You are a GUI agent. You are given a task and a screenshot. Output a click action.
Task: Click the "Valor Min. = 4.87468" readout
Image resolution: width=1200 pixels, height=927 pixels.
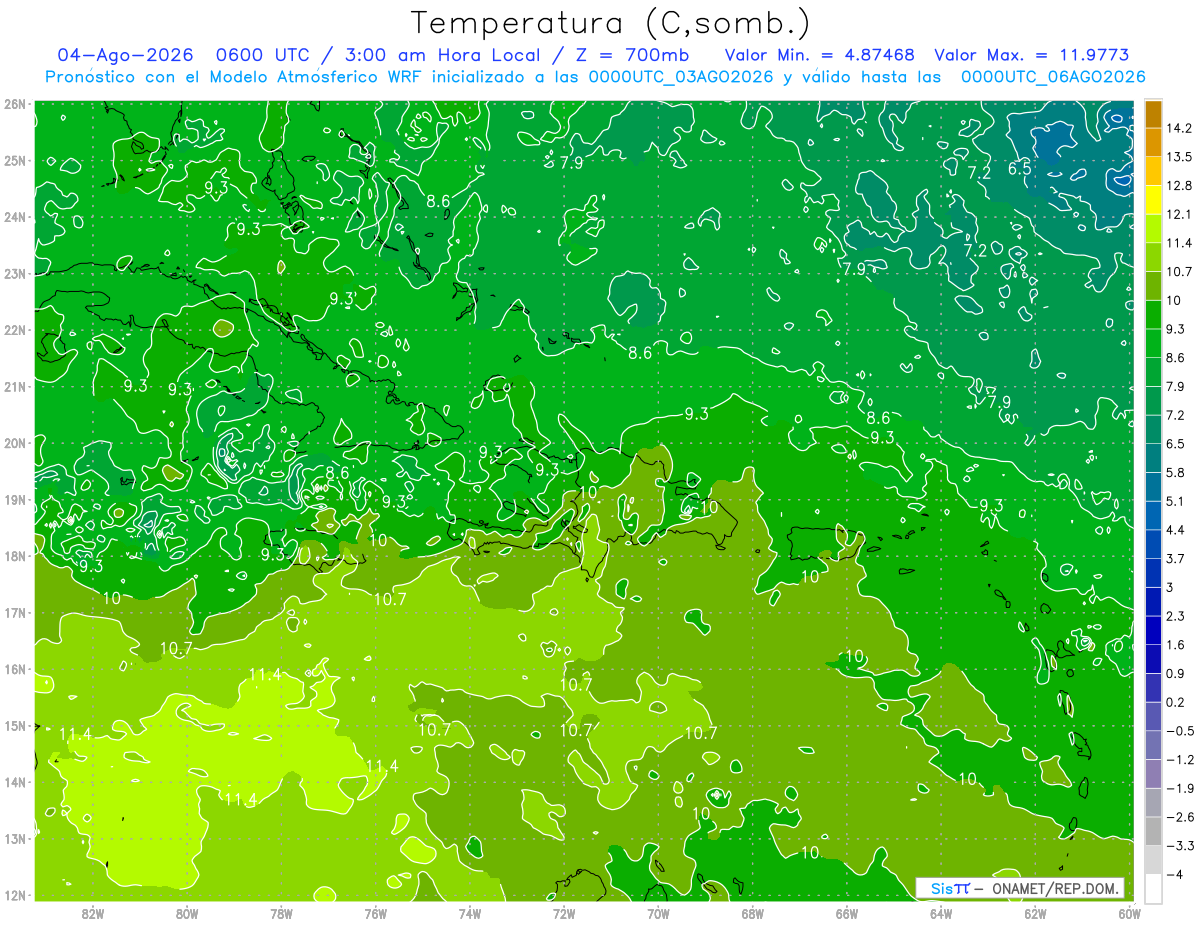click(x=820, y=55)
